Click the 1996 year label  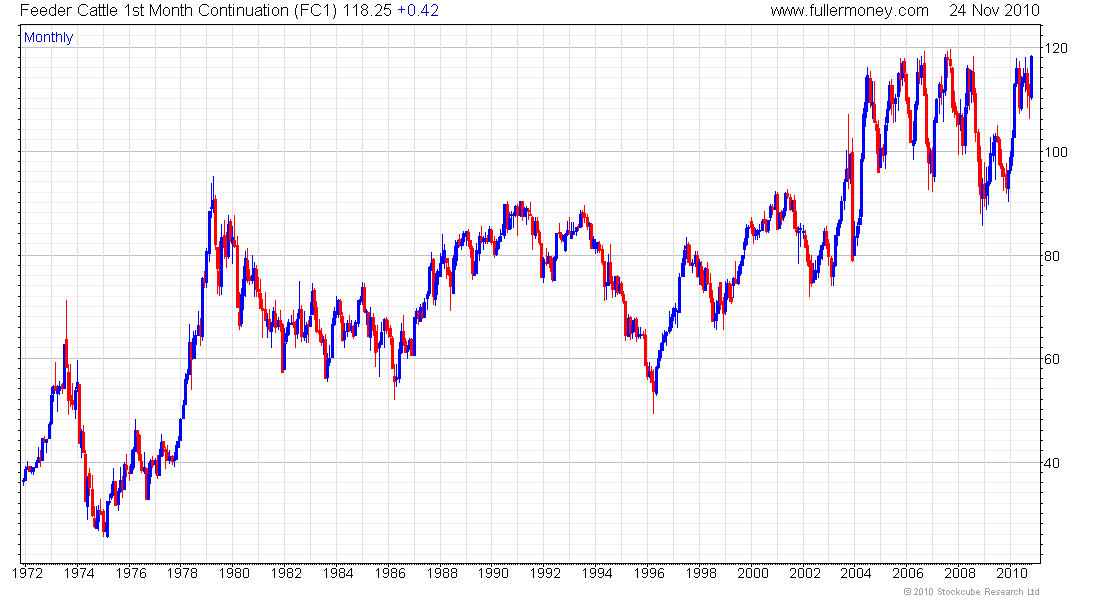(x=649, y=573)
